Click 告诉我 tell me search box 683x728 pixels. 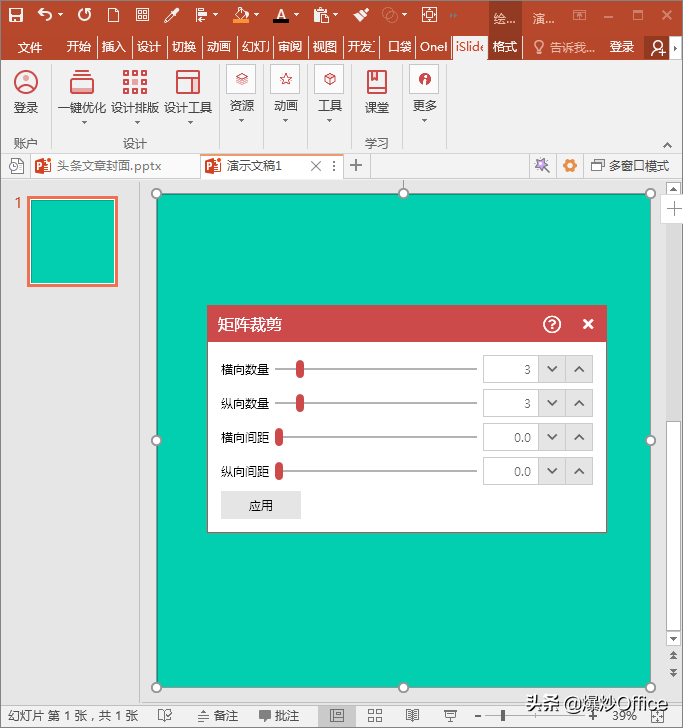tap(564, 47)
